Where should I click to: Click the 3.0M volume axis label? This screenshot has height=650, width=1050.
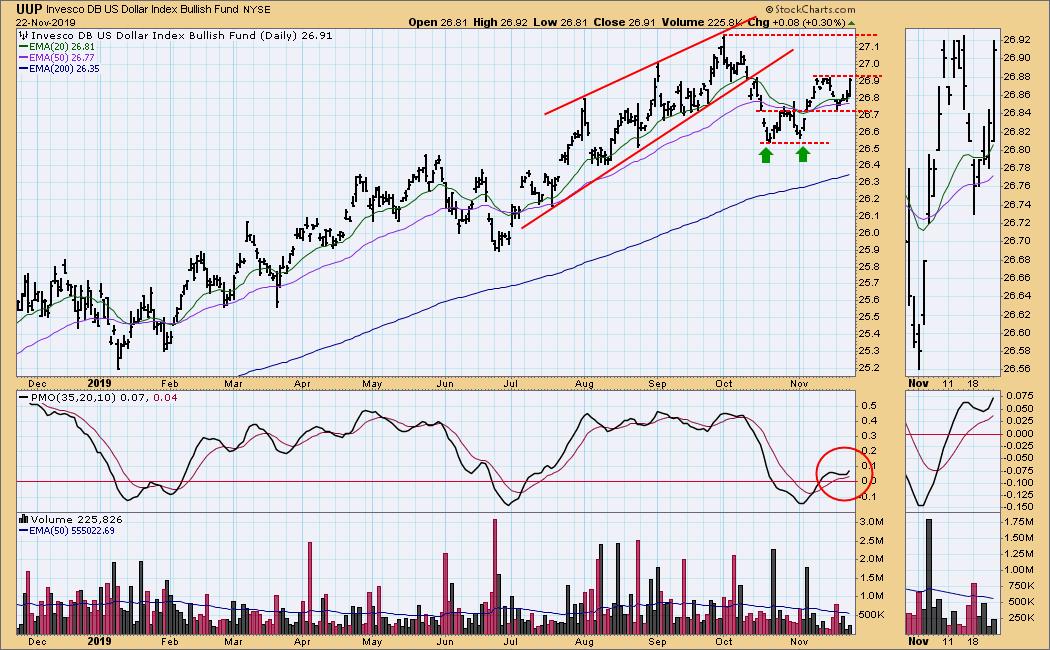872,521
